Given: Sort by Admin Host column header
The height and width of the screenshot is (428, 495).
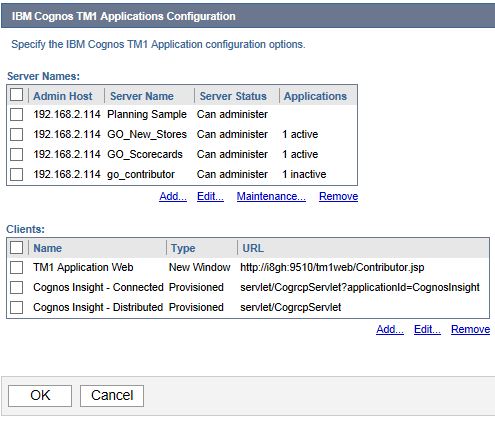Looking at the screenshot, I should 63,96.
